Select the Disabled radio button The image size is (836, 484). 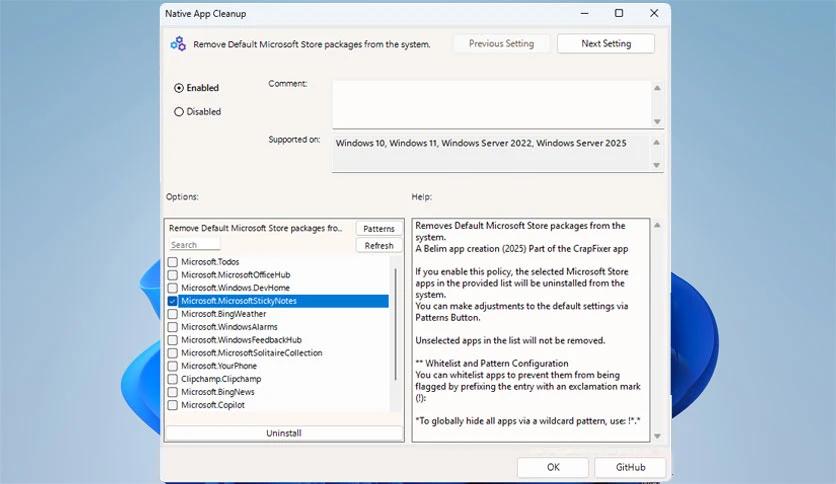179,112
